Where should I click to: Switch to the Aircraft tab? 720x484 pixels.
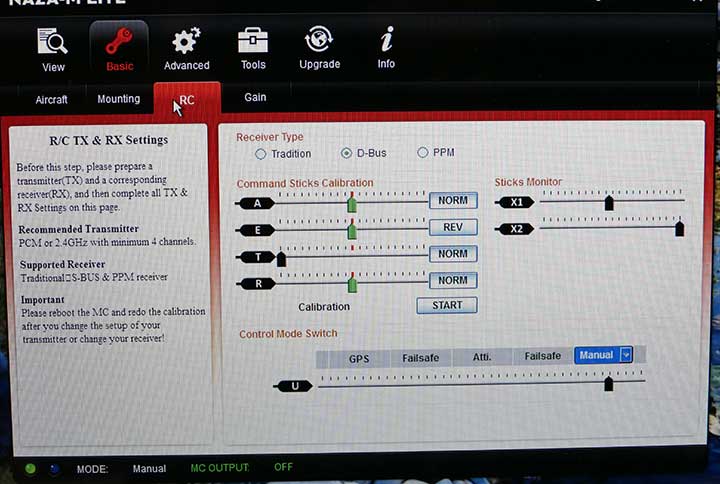(x=51, y=100)
